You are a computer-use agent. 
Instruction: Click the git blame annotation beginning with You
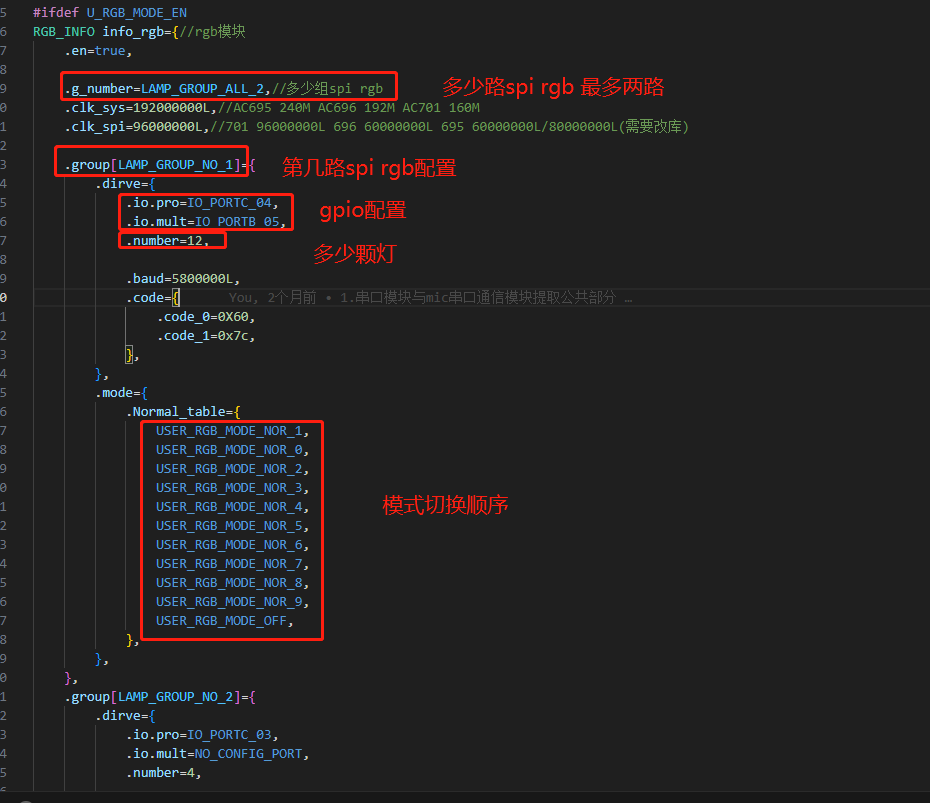430,298
